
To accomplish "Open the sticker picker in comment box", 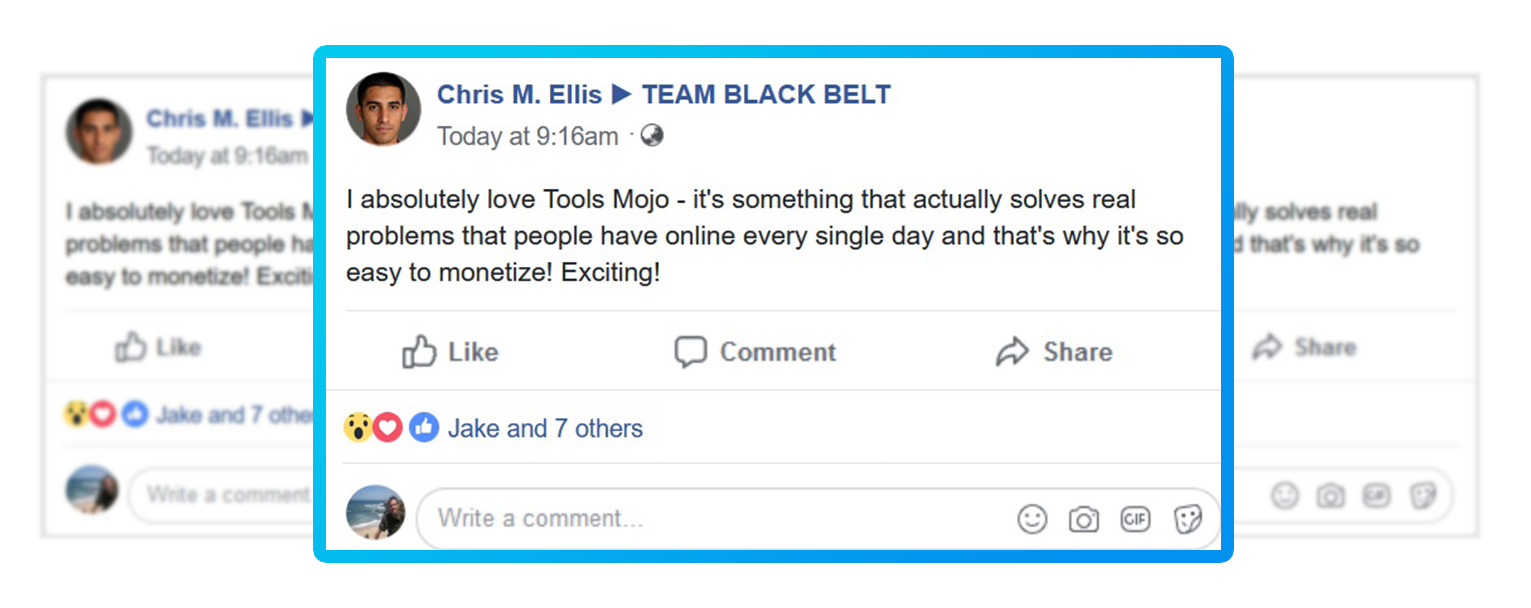I will 1187,519.
